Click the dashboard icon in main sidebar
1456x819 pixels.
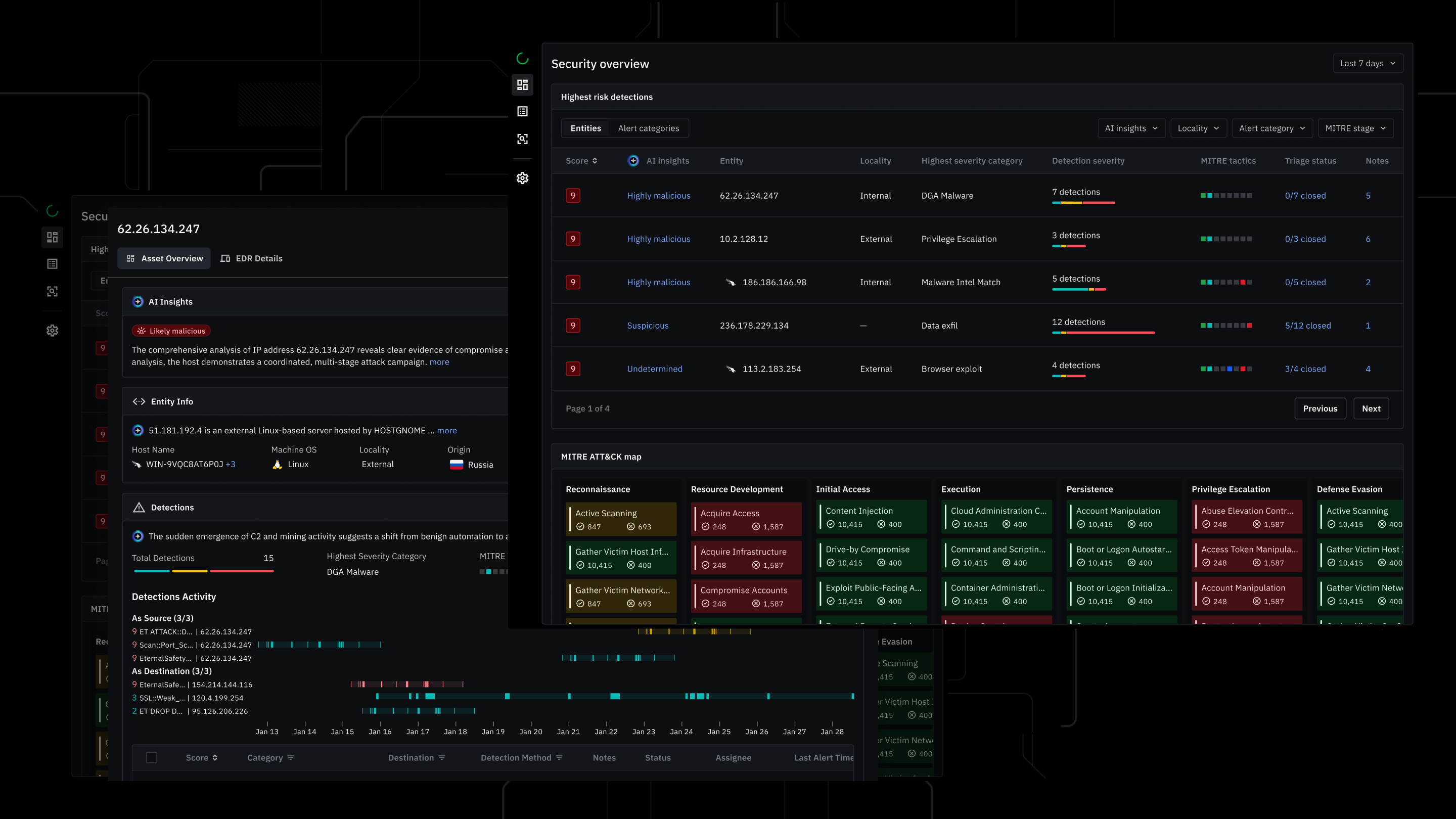point(522,85)
